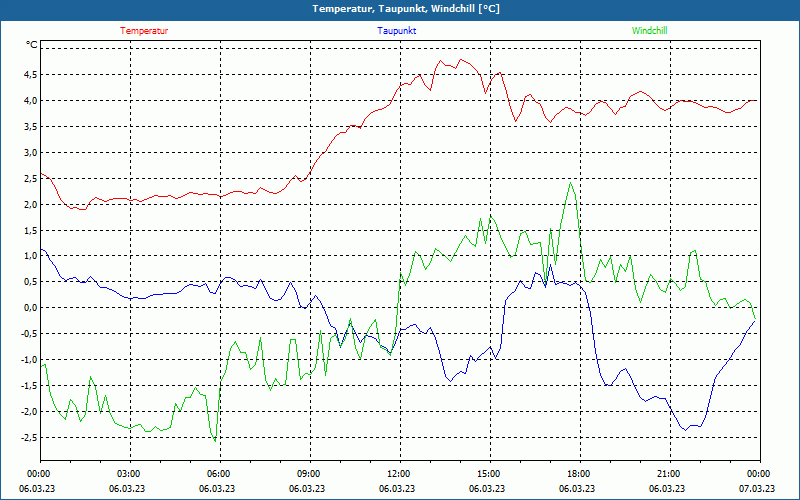Image resolution: width=800 pixels, height=500 pixels.
Task: Click the blue dew point minimum after 21:00
Action: [686, 430]
